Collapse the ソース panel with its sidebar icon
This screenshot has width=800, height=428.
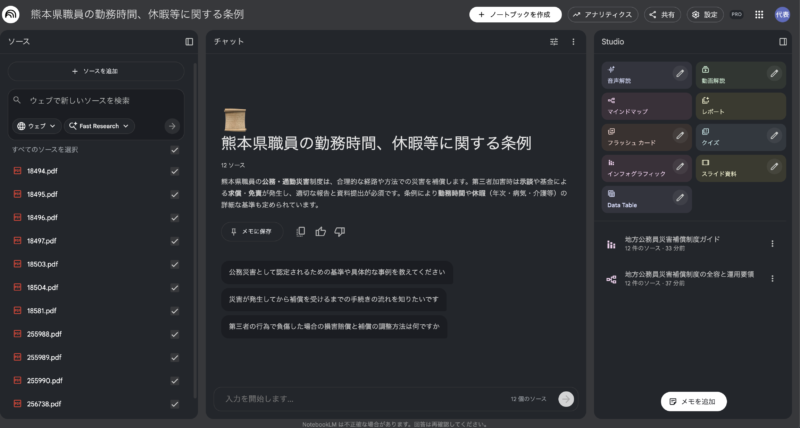click(x=189, y=42)
